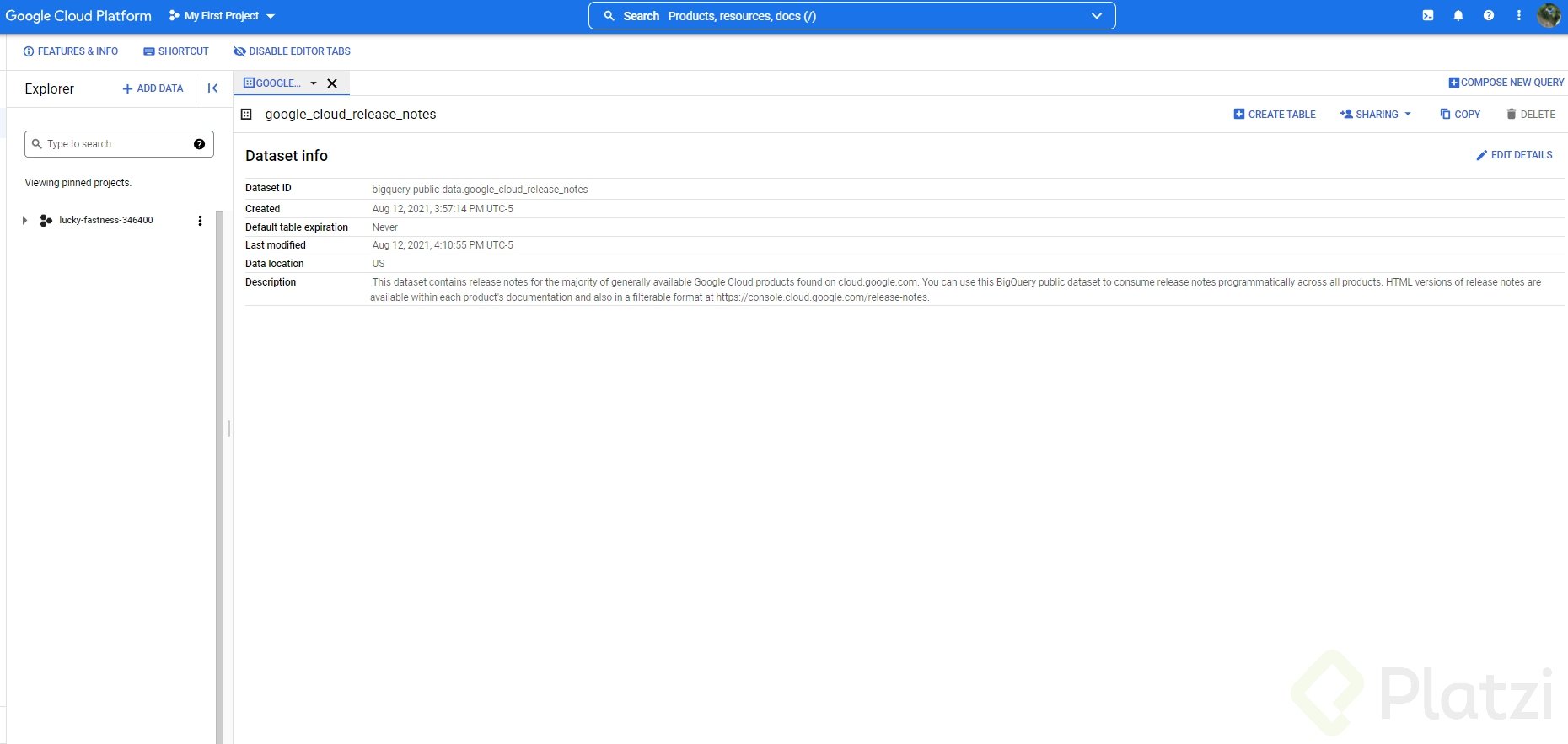Click the Last modified value 'Aug 12, 2021, 4:10:55 PM UTC-5'
This screenshot has height=744, width=1568.
pos(443,245)
